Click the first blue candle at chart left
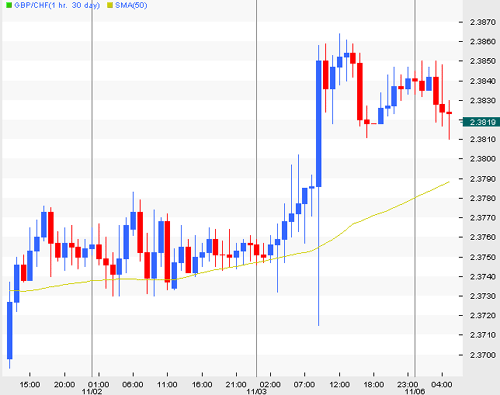Viewport: 500px width, 395px height. [x=10, y=330]
